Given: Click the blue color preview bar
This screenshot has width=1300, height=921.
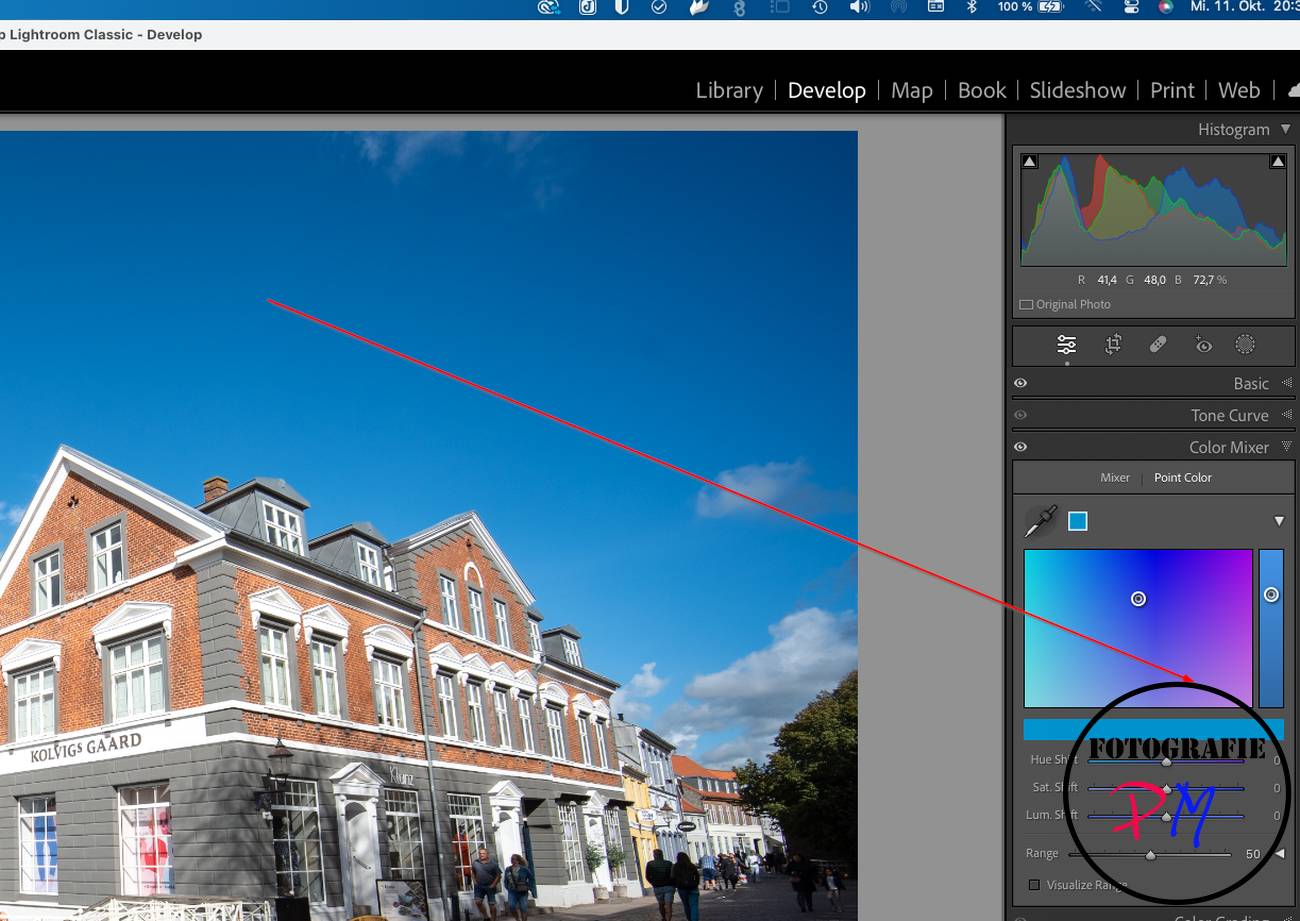Looking at the screenshot, I should pyautogui.click(x=1153, y=729).
